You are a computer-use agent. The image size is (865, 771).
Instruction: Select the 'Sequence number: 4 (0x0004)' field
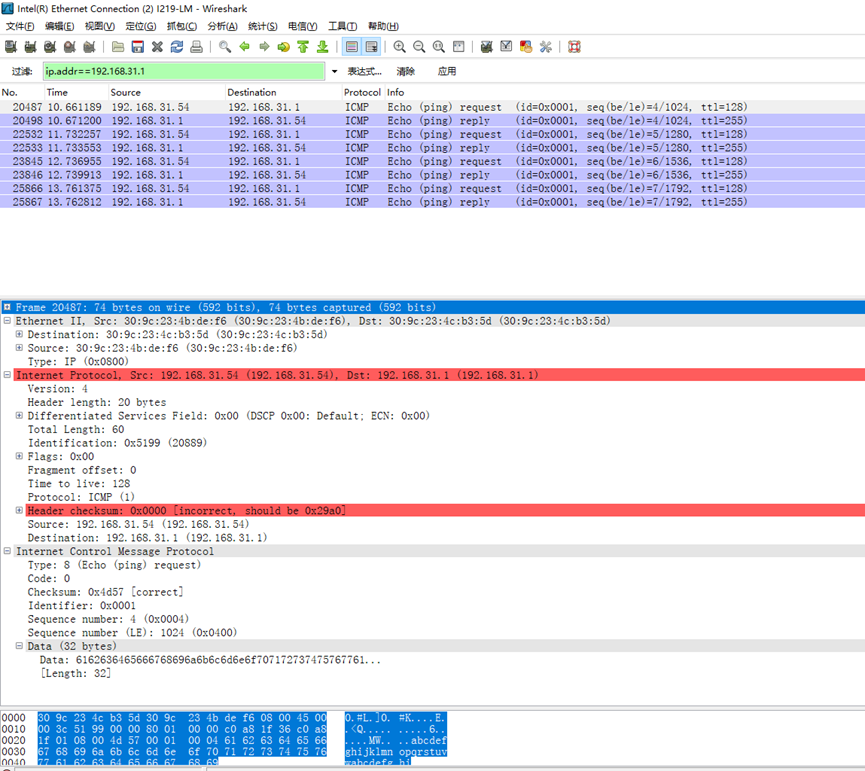tap(108, 619)
